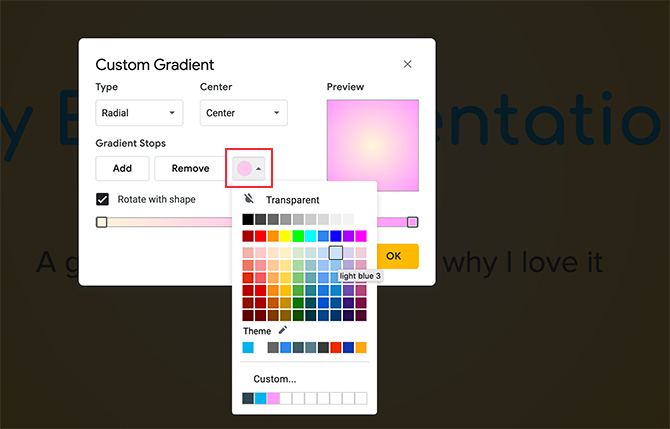
Task: Select the cream gradient stop handle
Action: click(101, 222)
